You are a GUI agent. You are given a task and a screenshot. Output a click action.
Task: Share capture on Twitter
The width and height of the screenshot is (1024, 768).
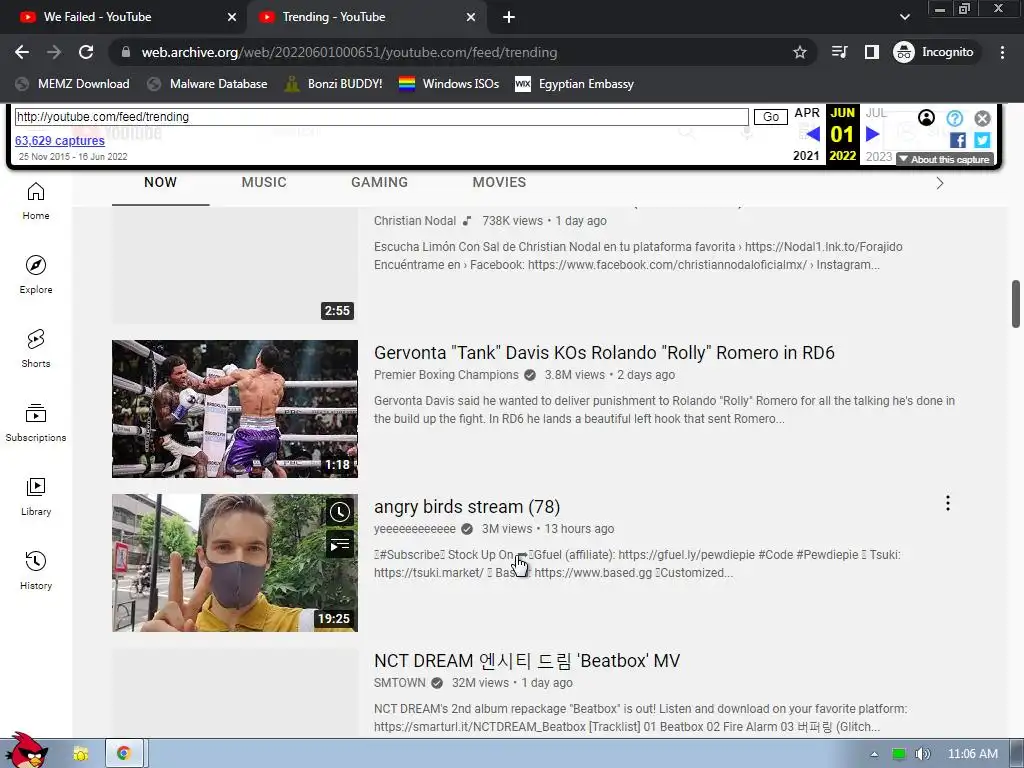[x=982, y=140]
